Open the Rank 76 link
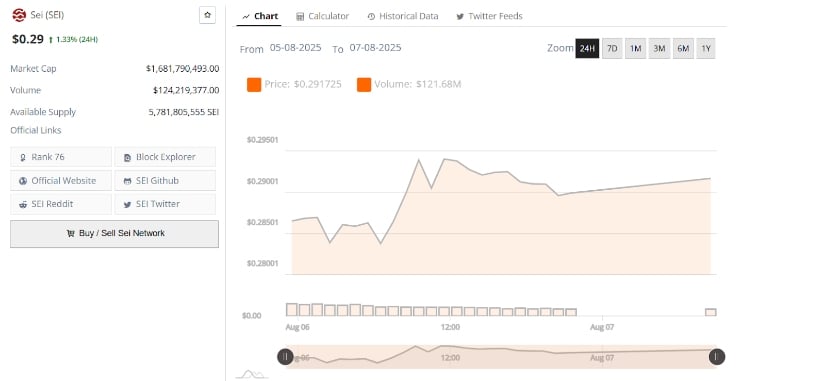The width and height of the screenshot is (825, 381). [61, 157]
